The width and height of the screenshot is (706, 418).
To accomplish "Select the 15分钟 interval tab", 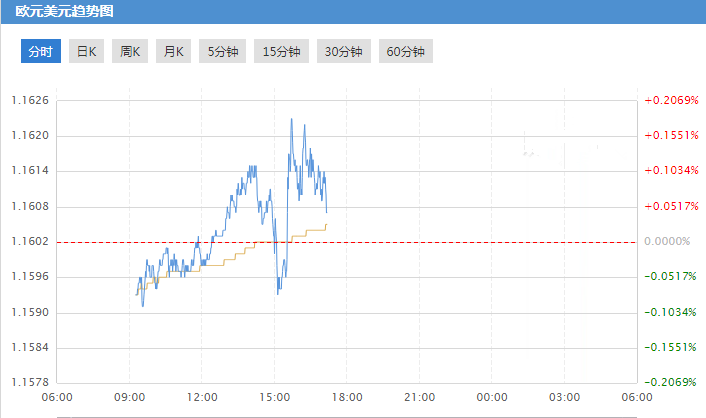I will (x=281, y=52).
